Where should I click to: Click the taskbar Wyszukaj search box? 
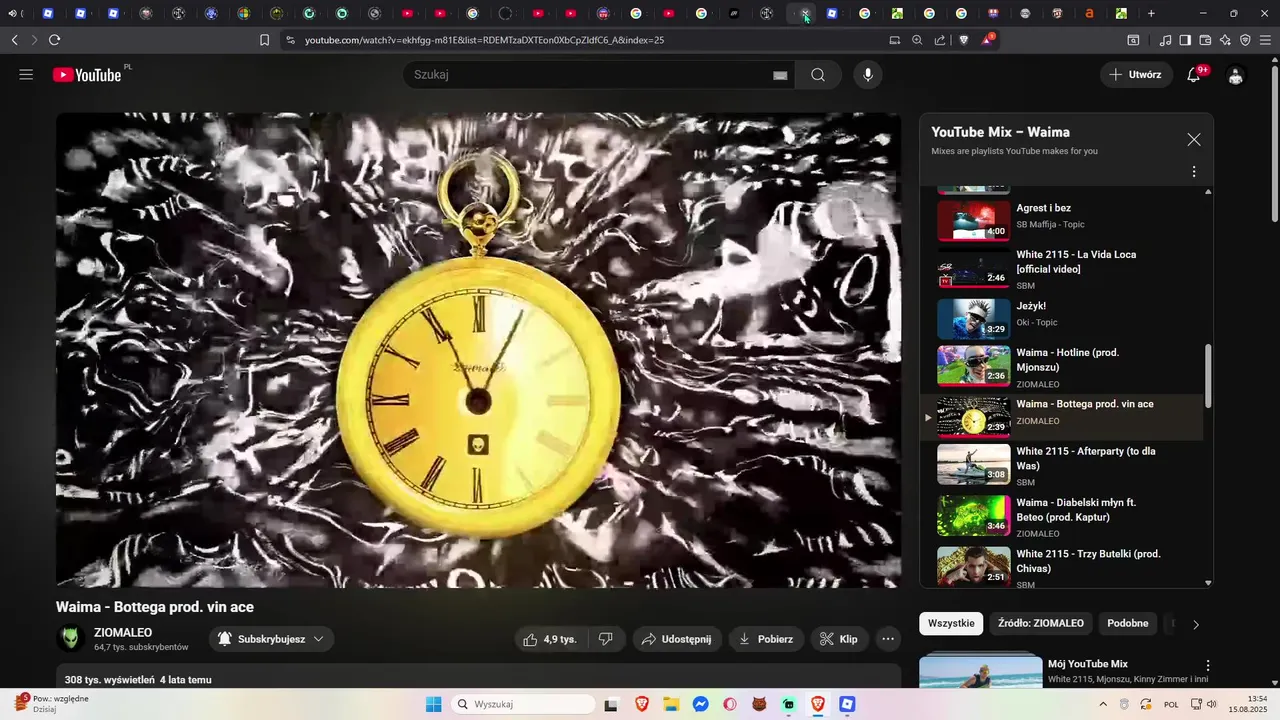point(522,704)
